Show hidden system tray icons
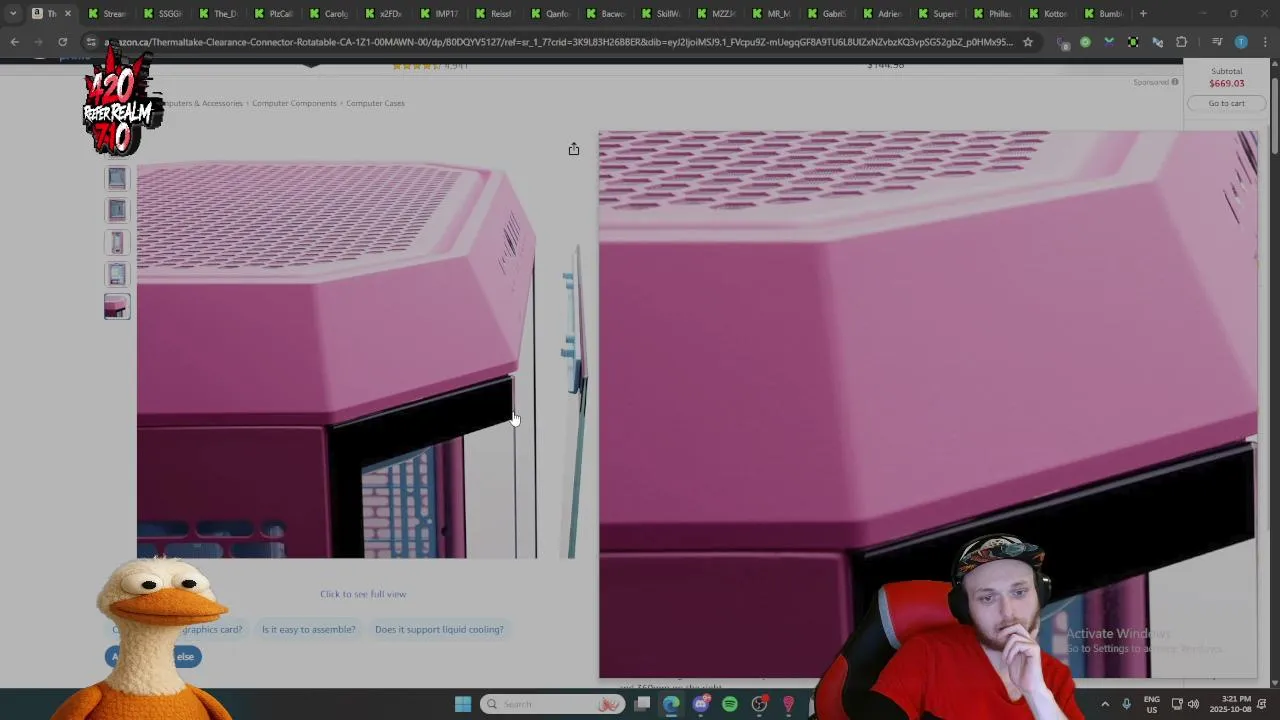 1105,704
